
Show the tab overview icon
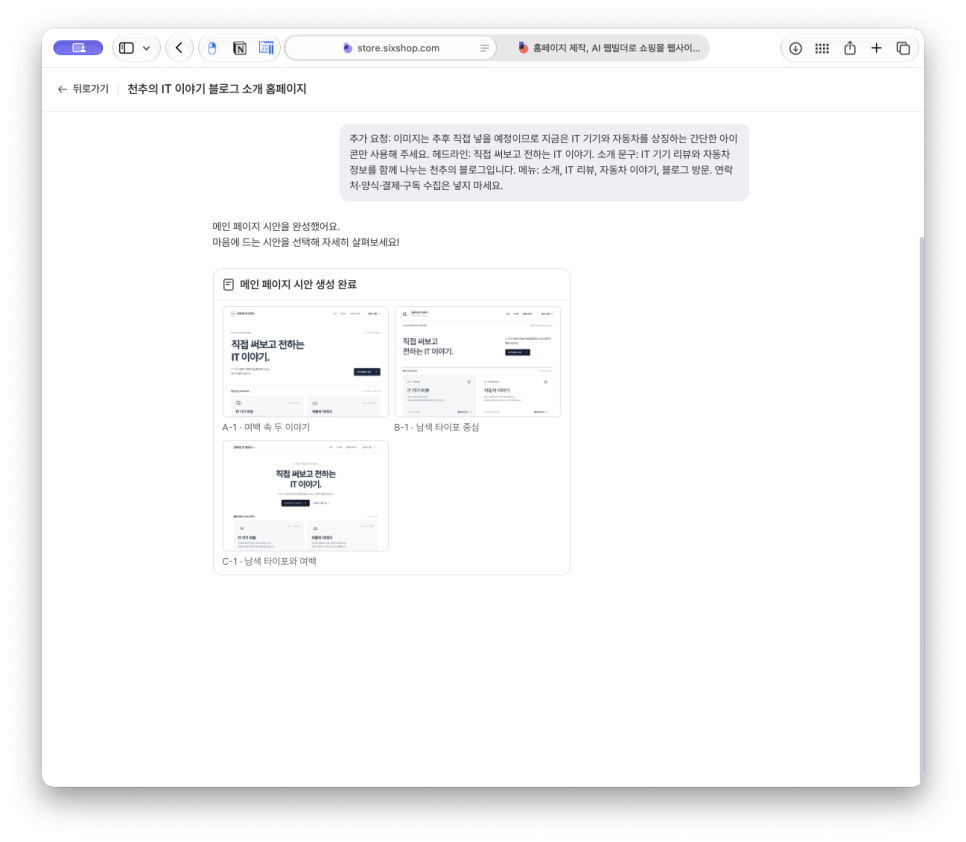903,48
